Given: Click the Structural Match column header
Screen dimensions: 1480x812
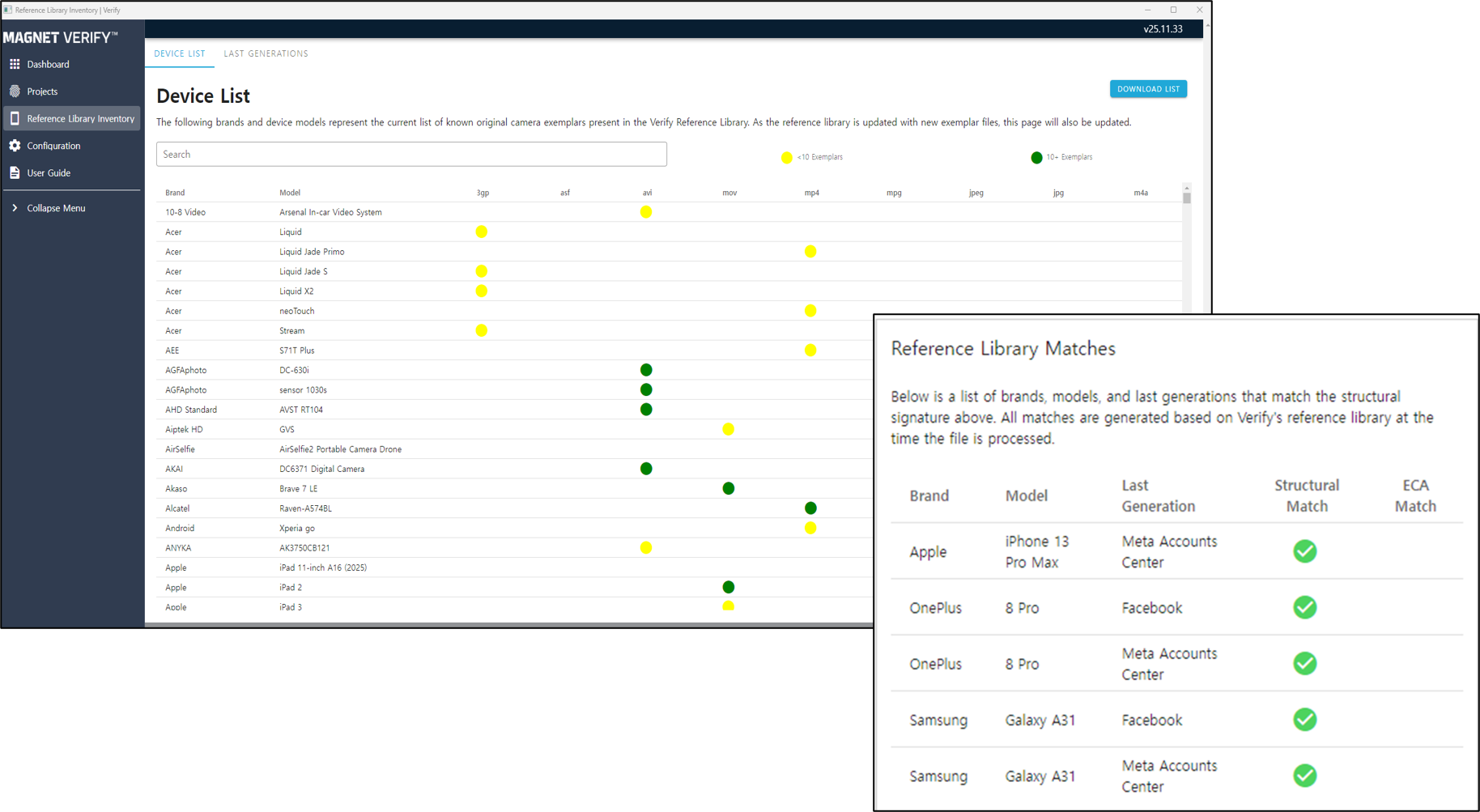Looking at the screenshot, I should click(x=1307, y=495).
